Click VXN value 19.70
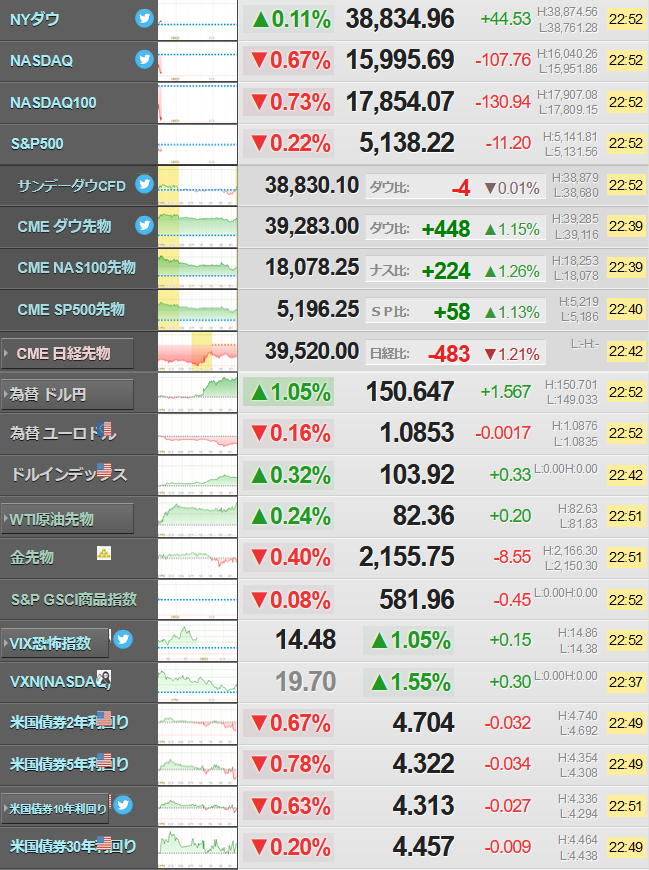The image size is (649, 870). click(306, 681)
